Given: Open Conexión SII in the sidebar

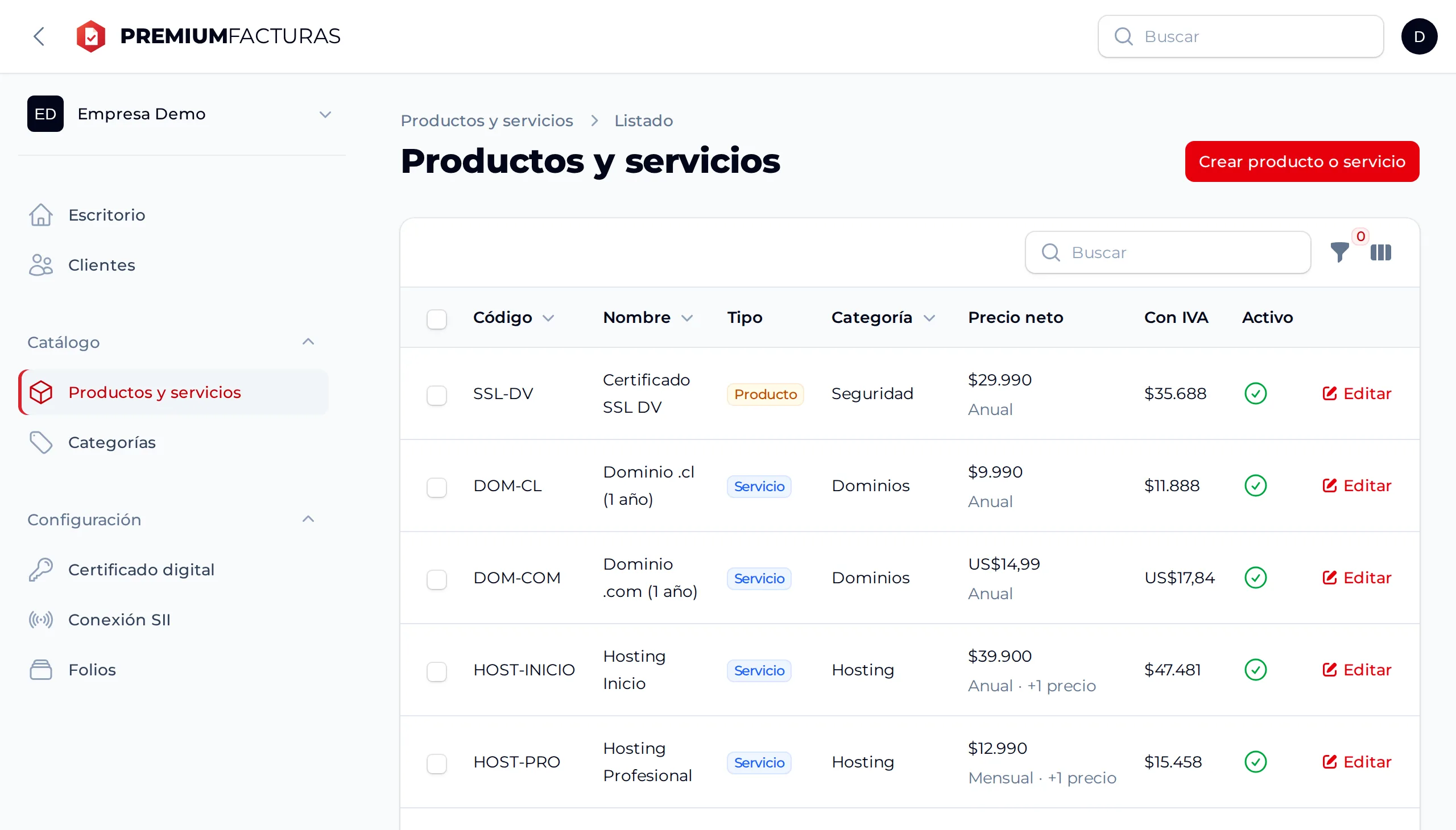Looking at the screenshot, I should (173, 620).
